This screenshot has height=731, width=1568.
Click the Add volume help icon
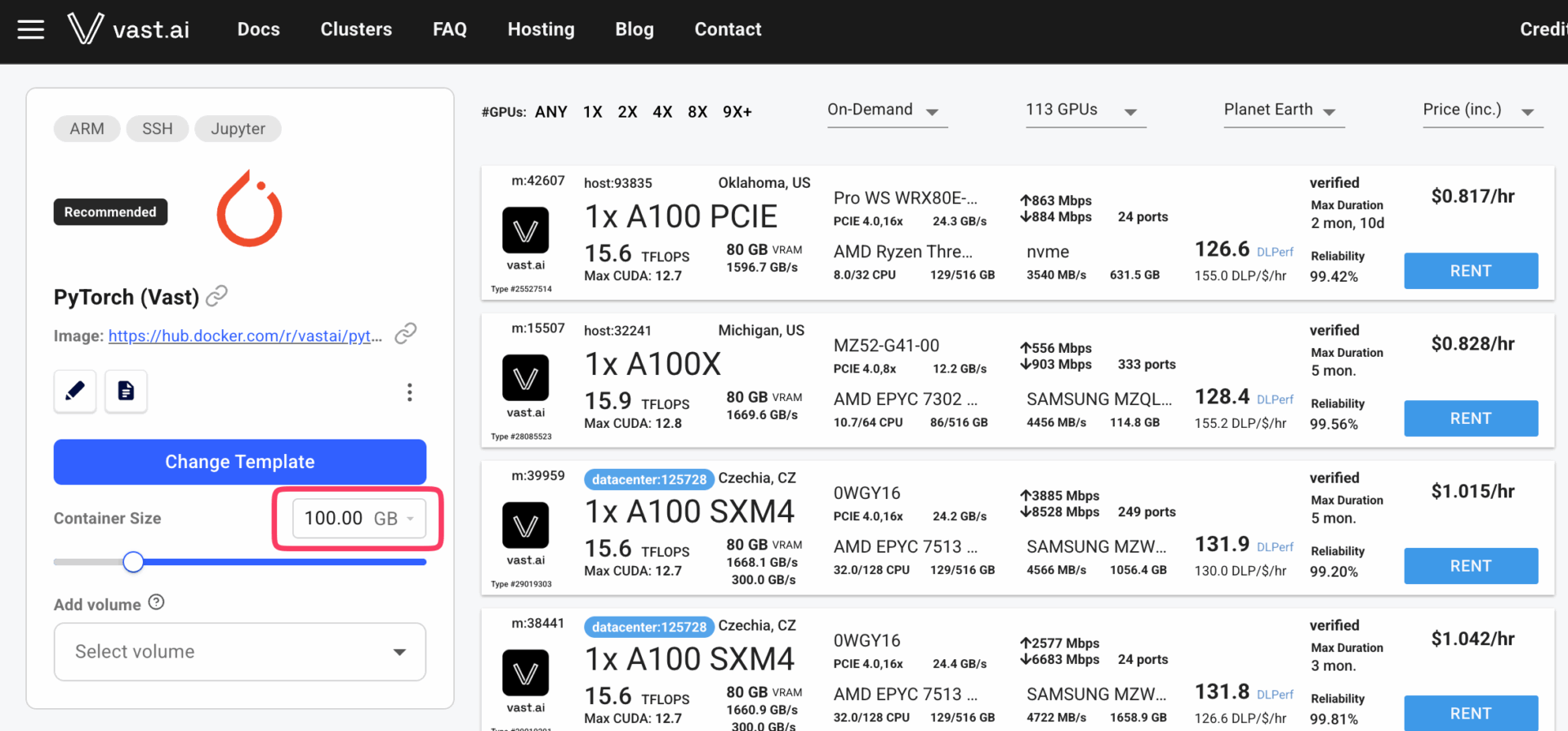(157, 603)
